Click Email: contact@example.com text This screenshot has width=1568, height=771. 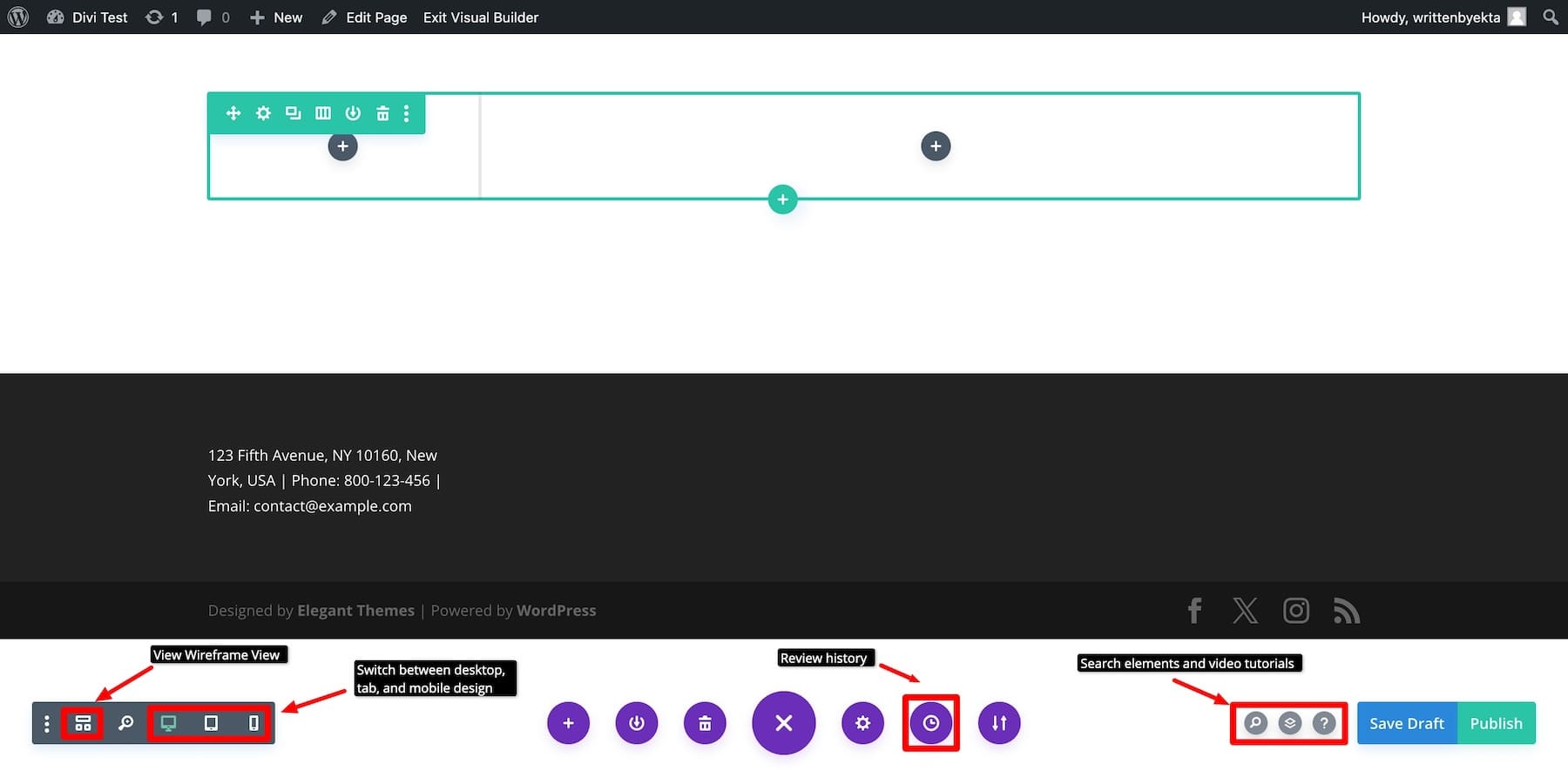(309, 506)
